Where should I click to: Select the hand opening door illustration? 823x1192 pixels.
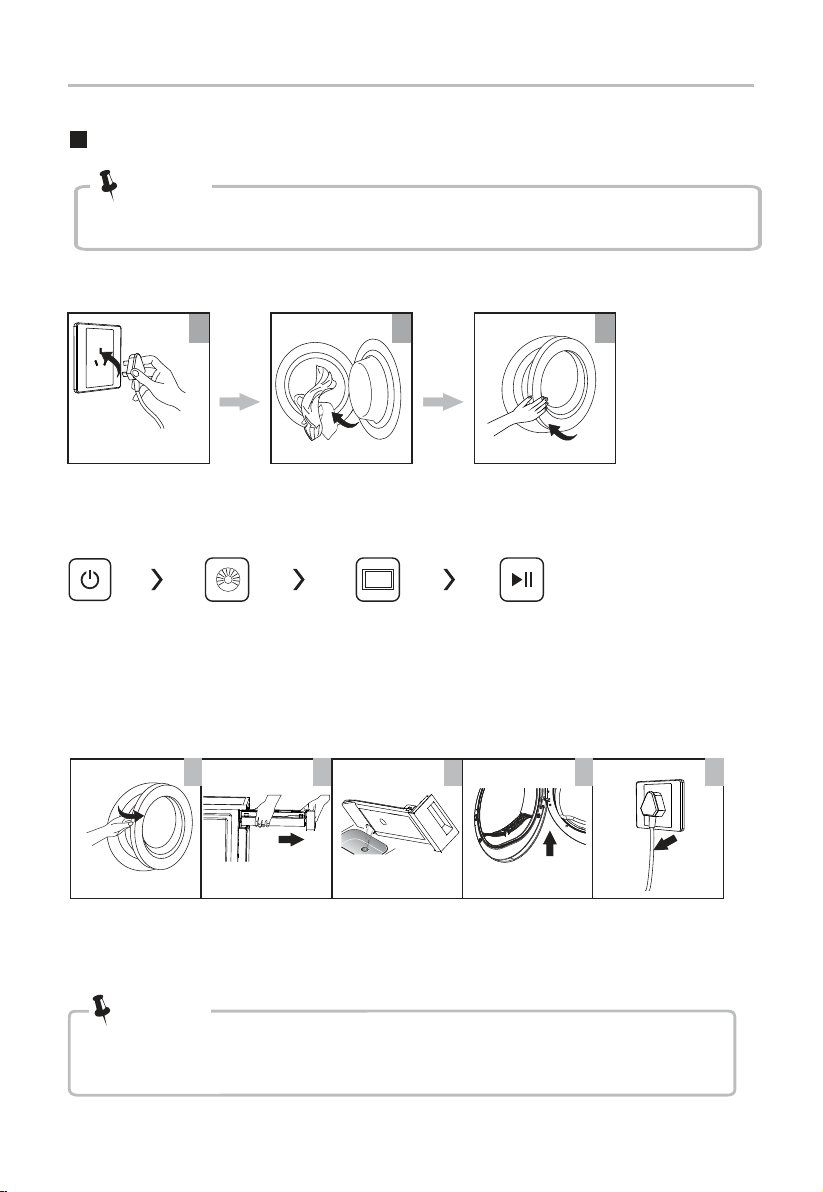[135, 829]
